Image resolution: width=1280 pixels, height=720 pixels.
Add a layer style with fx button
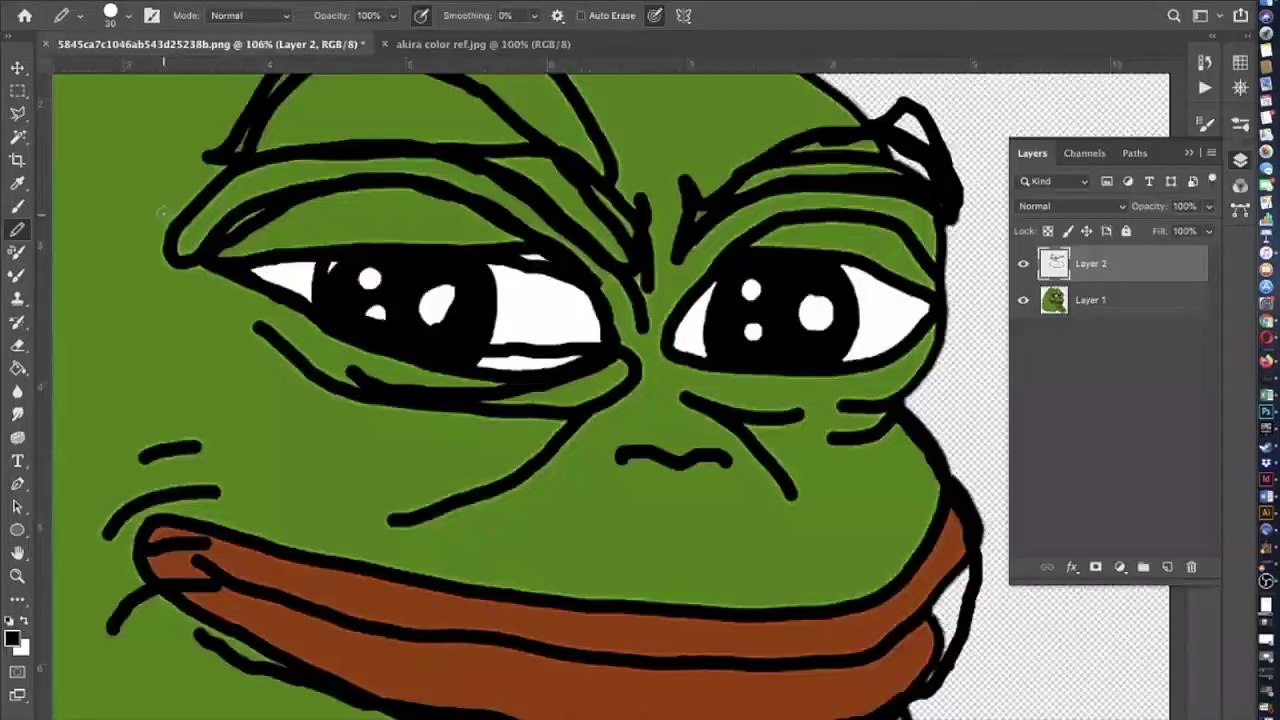coord(1071,567)
